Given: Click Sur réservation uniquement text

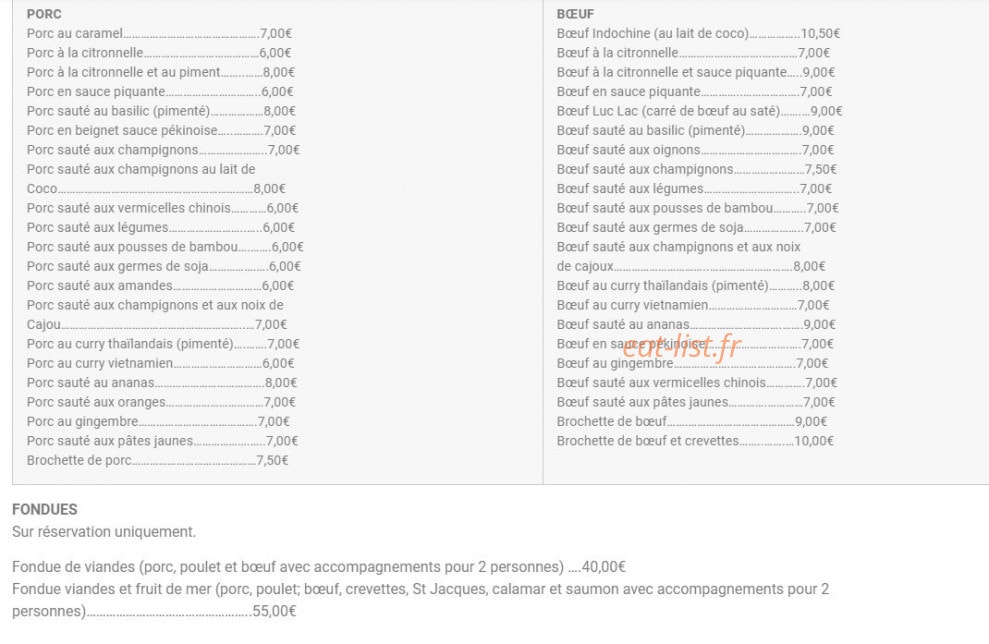Looking at the screenshot, I should [104, 532].
